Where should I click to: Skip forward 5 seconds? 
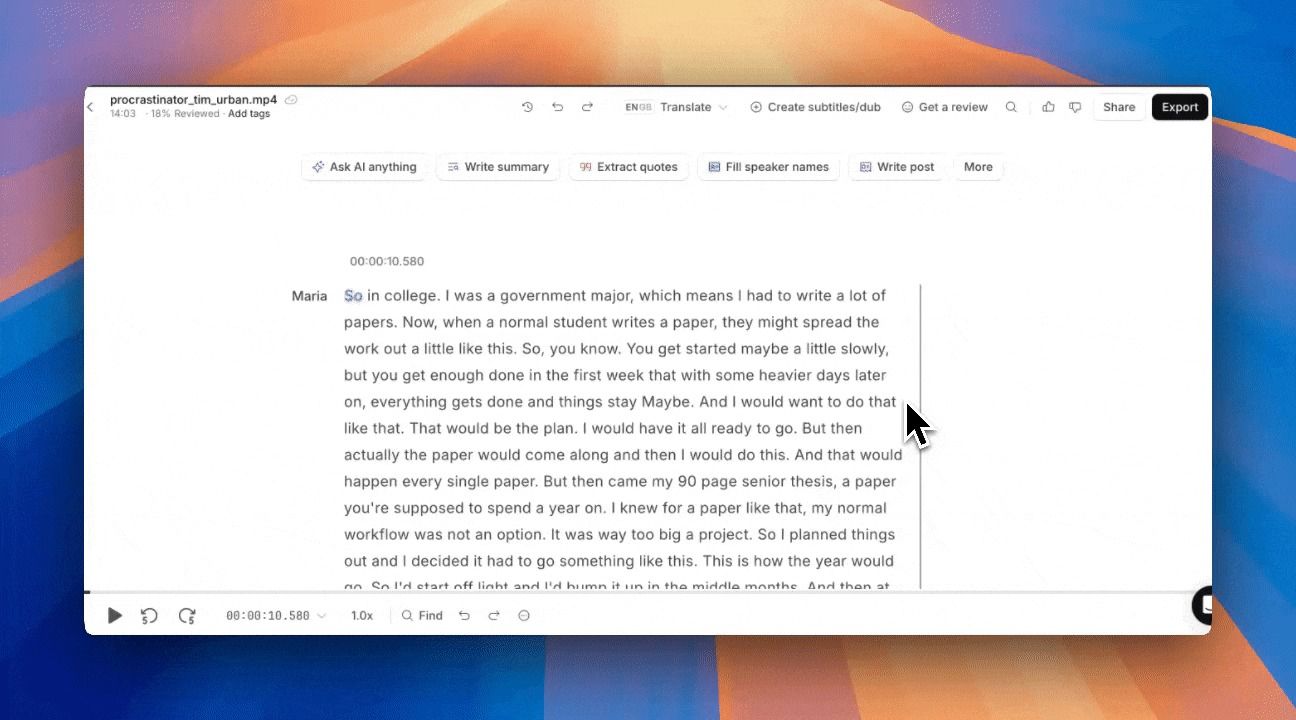(187, 616)
